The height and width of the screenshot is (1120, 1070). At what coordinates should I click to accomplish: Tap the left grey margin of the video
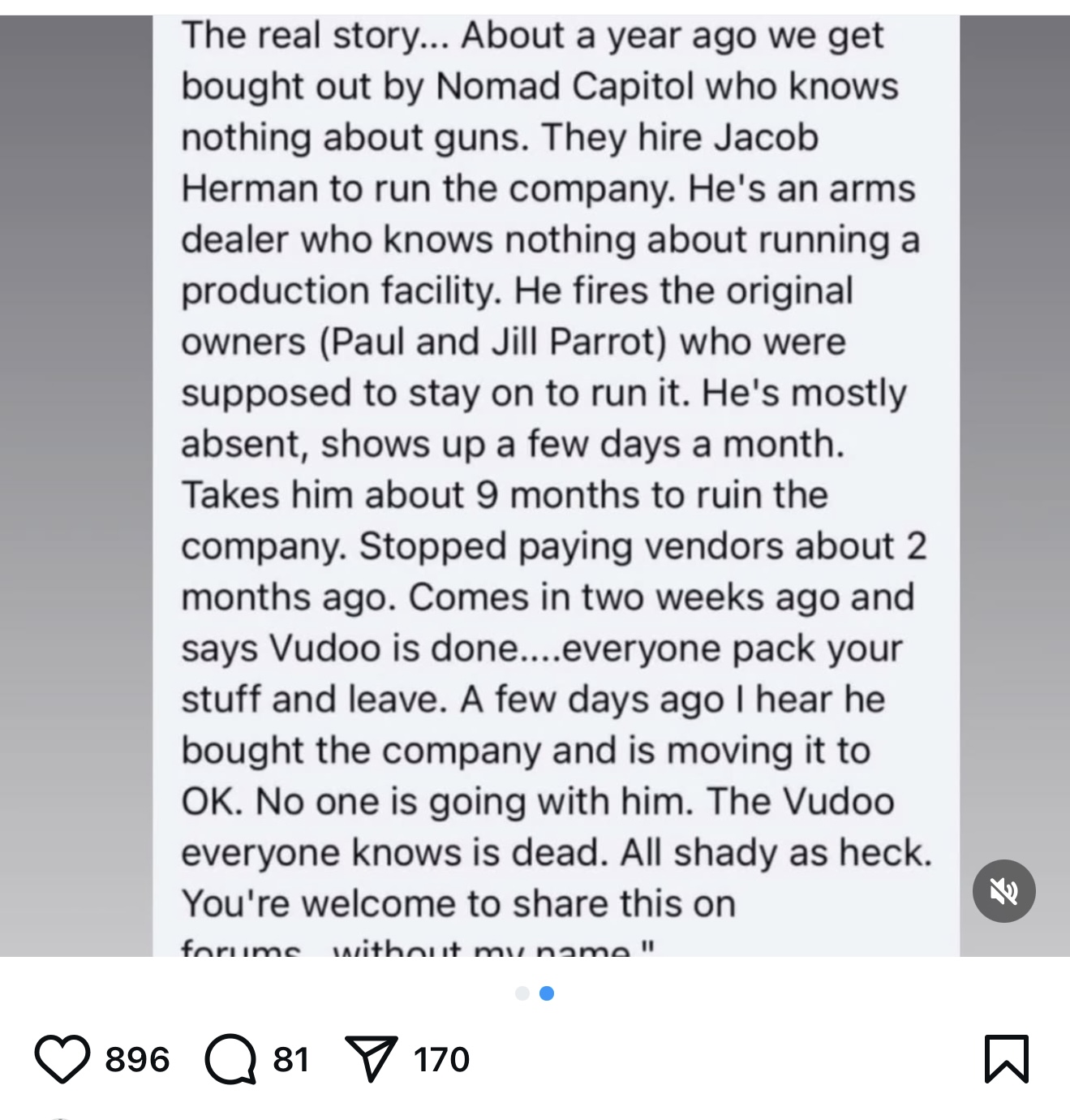coord(76,485)
